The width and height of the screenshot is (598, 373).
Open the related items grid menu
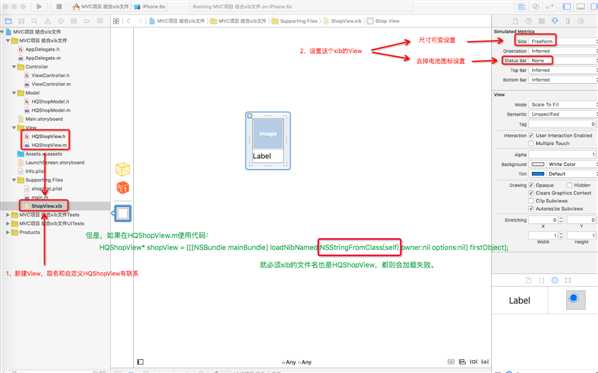tap(116, 21)
